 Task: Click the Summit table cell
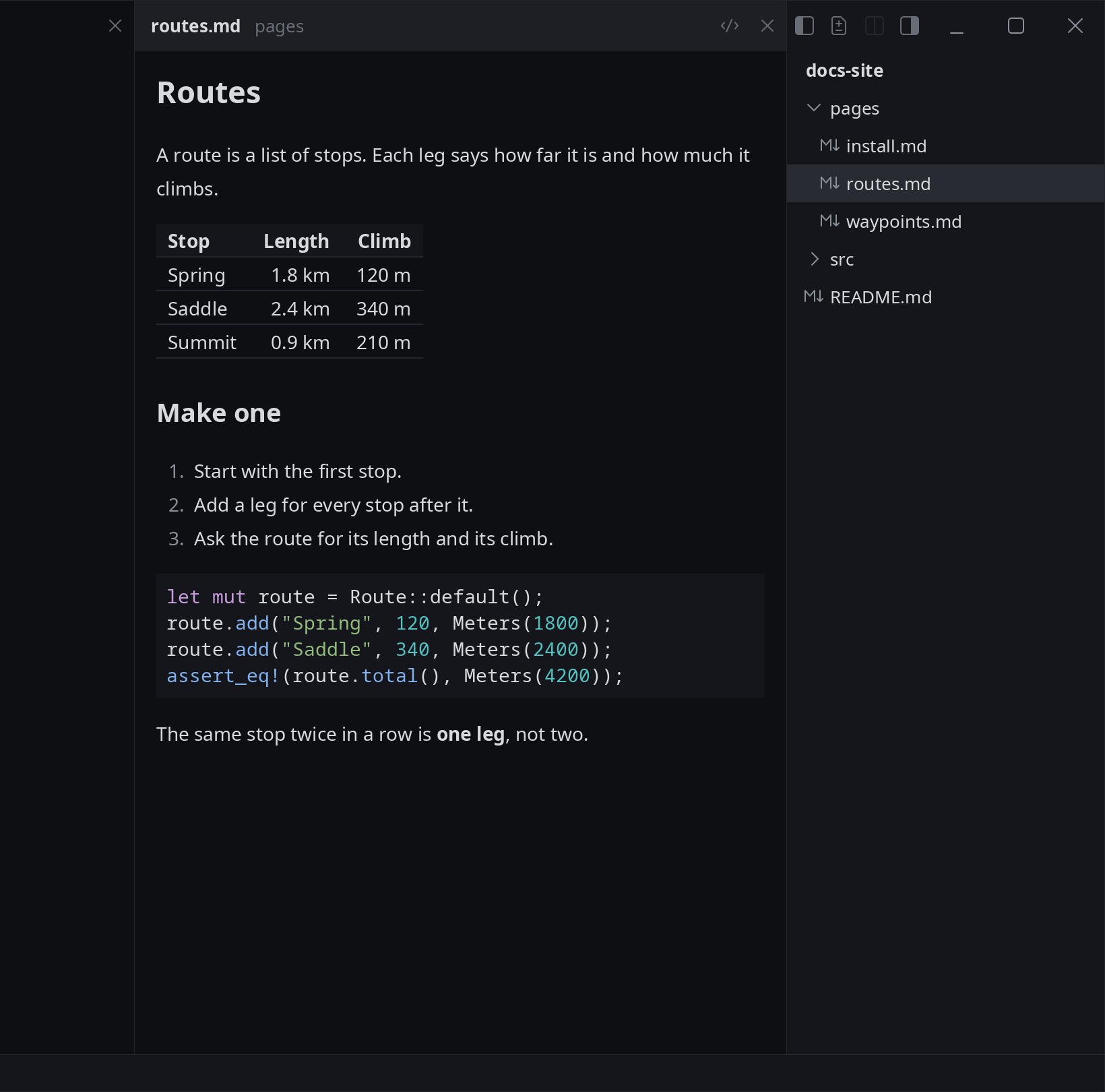pos(202,342)
